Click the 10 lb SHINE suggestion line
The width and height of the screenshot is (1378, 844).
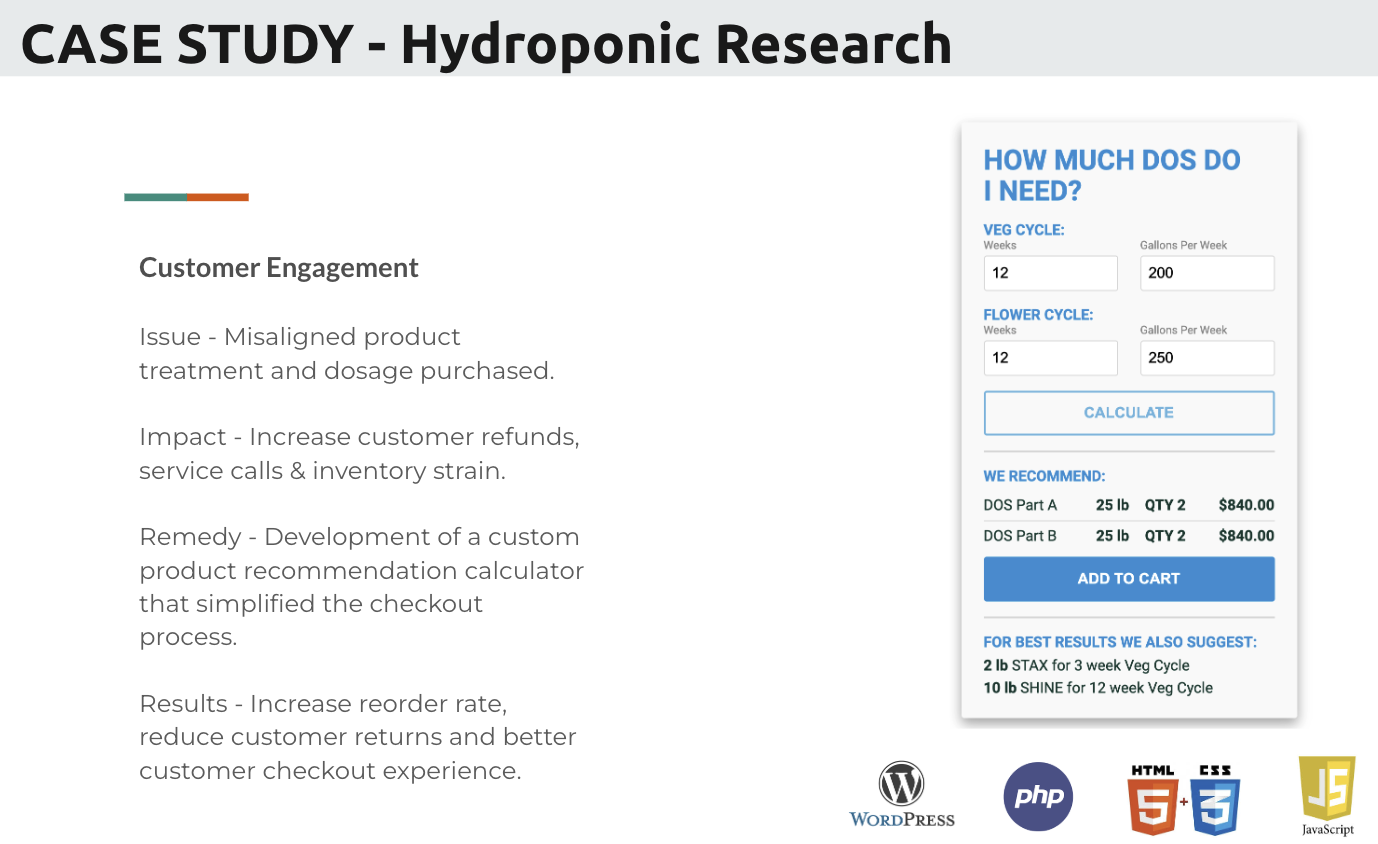(x=1097, y=688)
